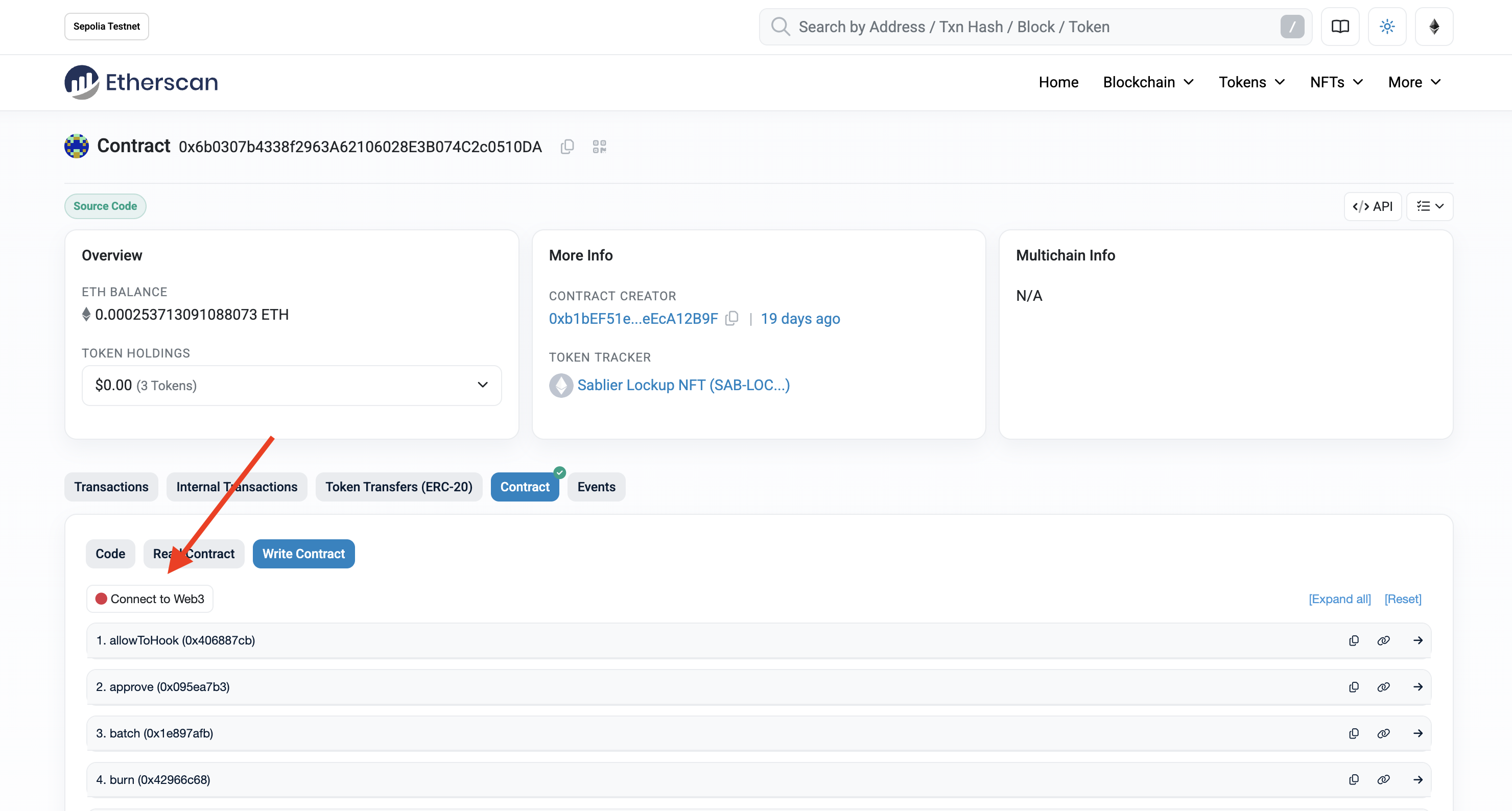Open the knowledge base book icon
The image size is (1512, 811).
coord(1340,26)
